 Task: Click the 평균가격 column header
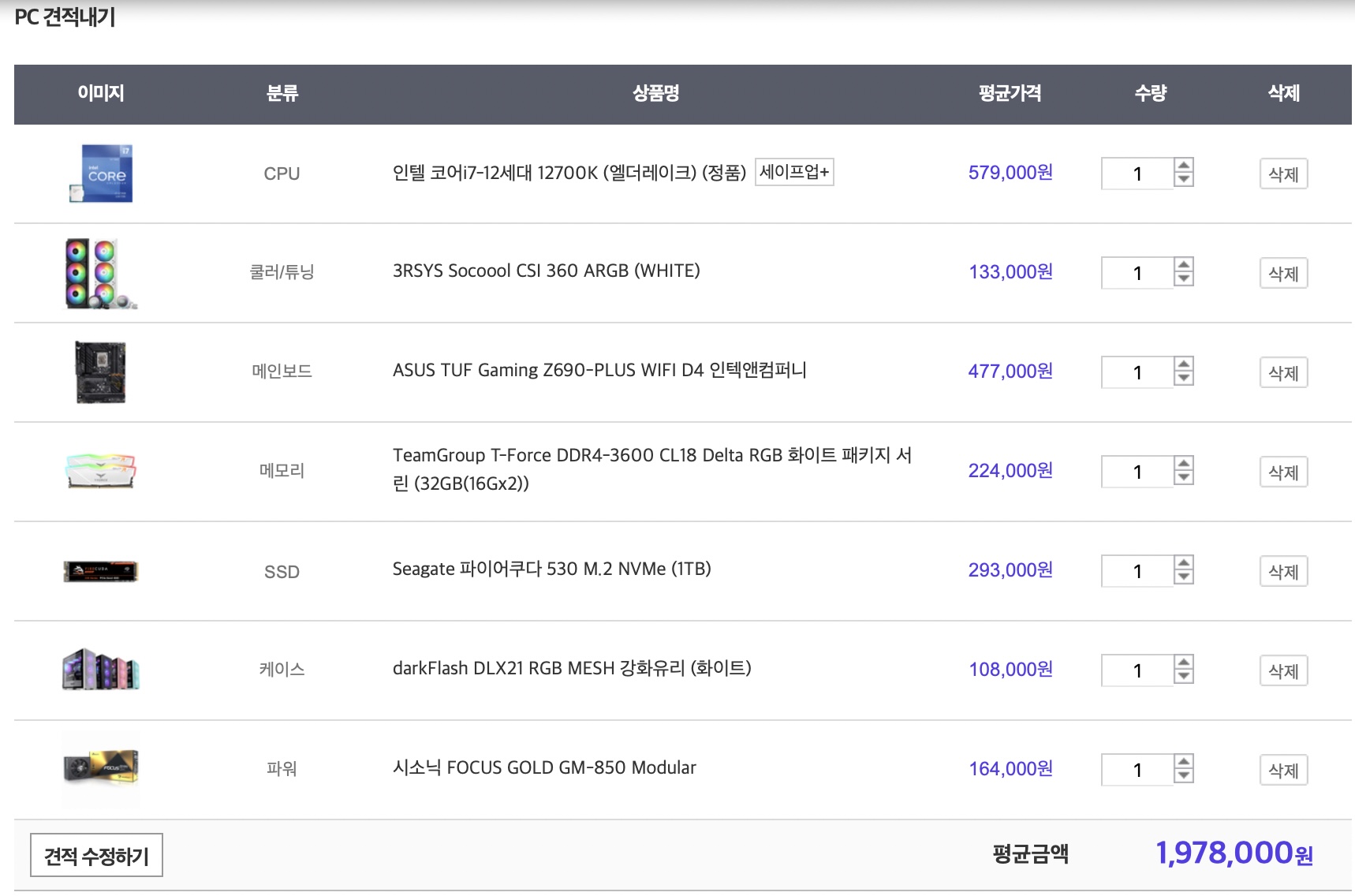(x=1010, y=93)
